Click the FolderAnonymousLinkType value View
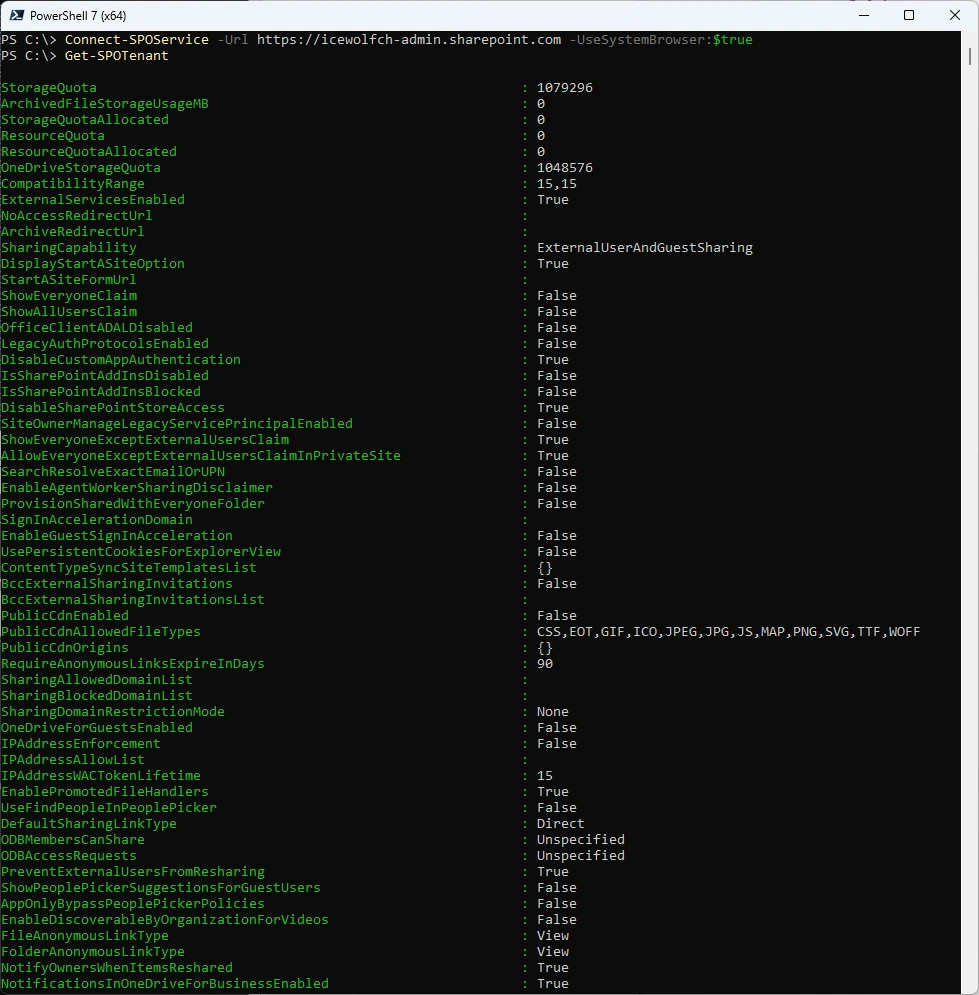The image size is (979, 995). [553, 951]
